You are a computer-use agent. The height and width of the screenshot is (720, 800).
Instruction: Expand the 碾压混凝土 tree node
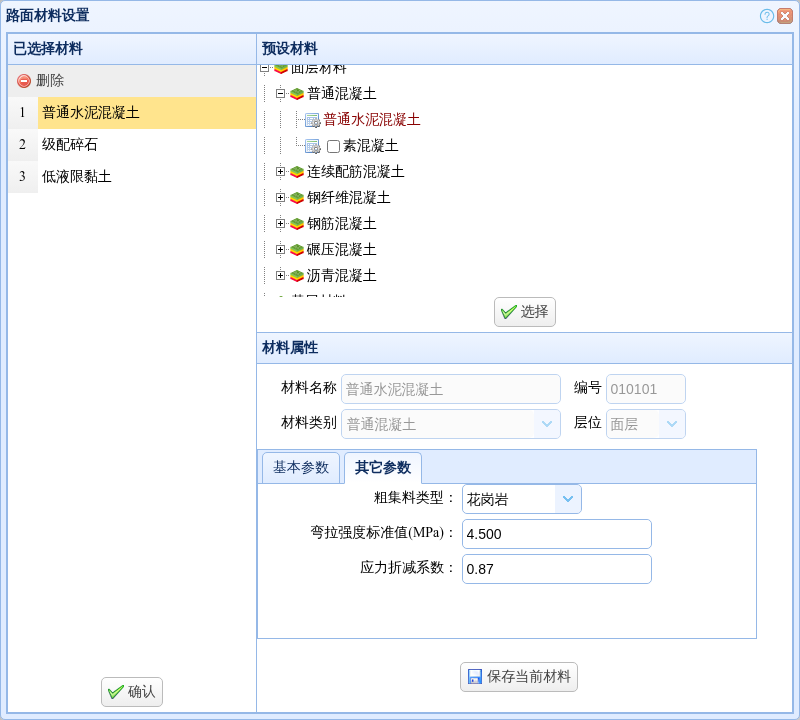click(x=280, y=250)
